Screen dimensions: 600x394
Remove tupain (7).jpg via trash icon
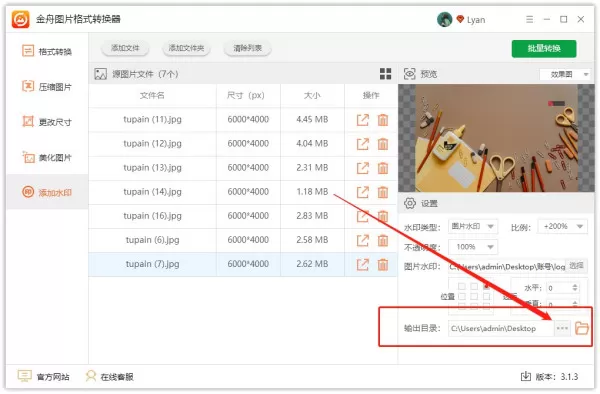(383, 264)
